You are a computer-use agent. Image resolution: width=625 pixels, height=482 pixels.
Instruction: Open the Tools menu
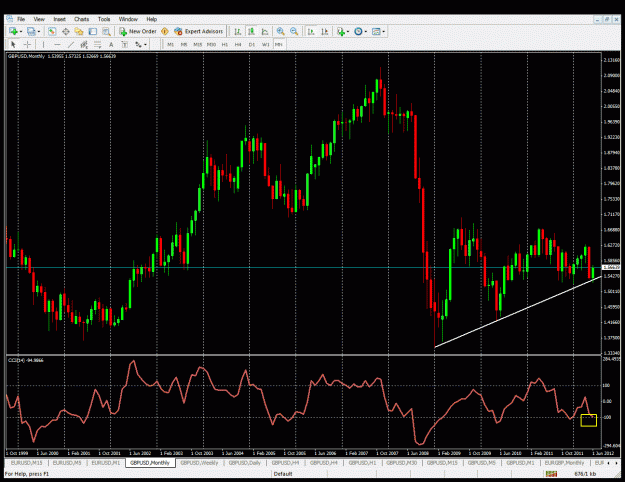coord(104,19)
